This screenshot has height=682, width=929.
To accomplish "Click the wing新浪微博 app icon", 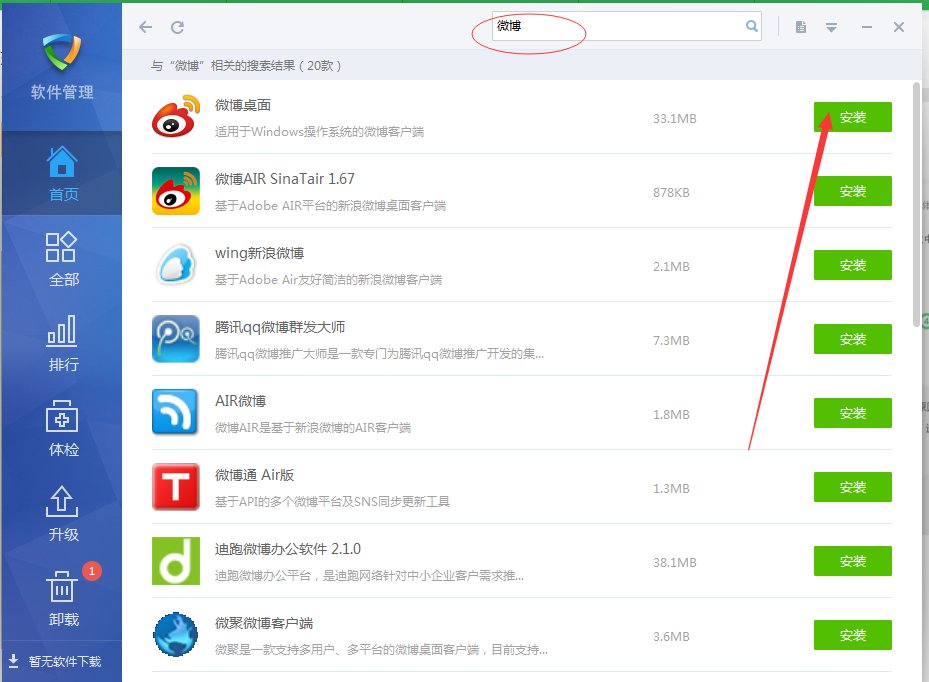I will click(175, 265).
